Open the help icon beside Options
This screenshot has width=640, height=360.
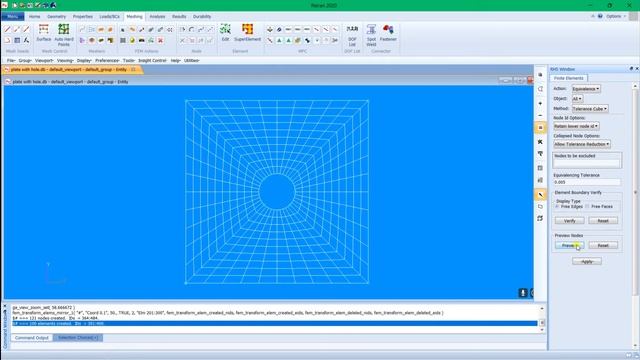tap(600, 16)
